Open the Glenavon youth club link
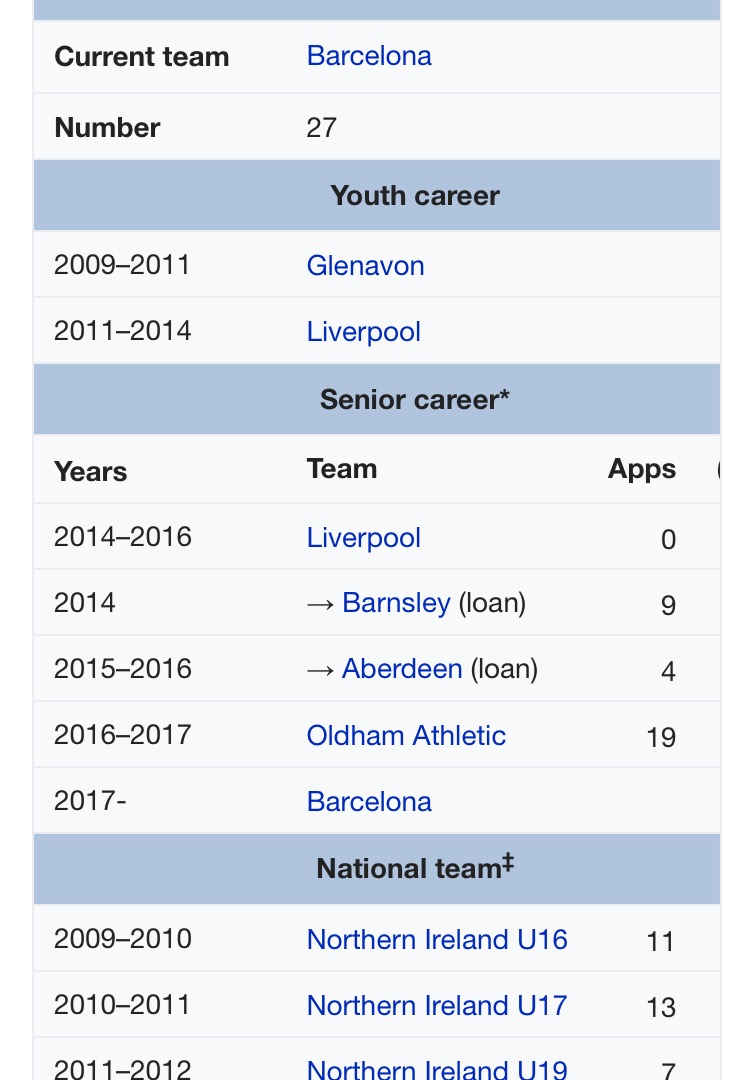Viewport: 750px width, 1080px height. pos(365,266)
